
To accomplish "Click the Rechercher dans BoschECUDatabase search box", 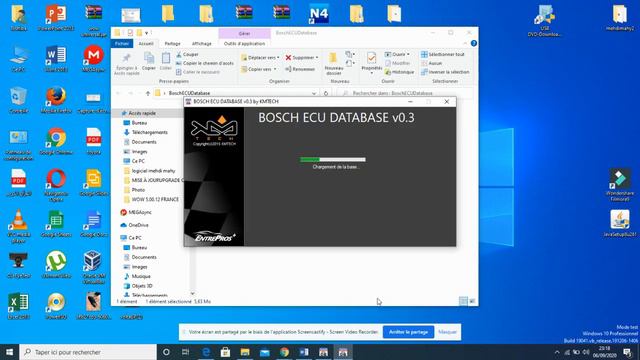I will [x=404, y=93].
